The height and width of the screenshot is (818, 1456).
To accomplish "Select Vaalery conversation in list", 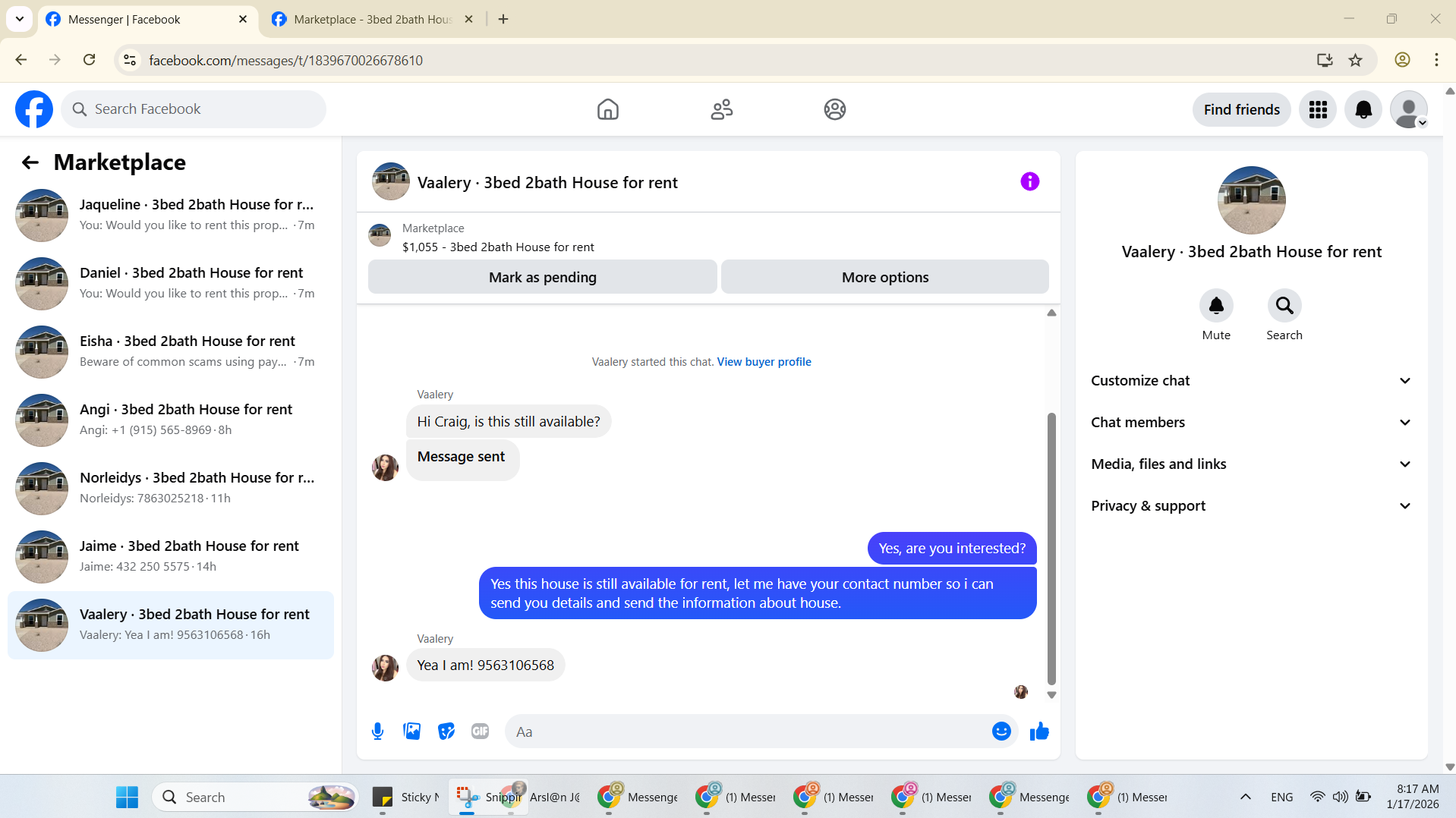I will pos(171,625).
